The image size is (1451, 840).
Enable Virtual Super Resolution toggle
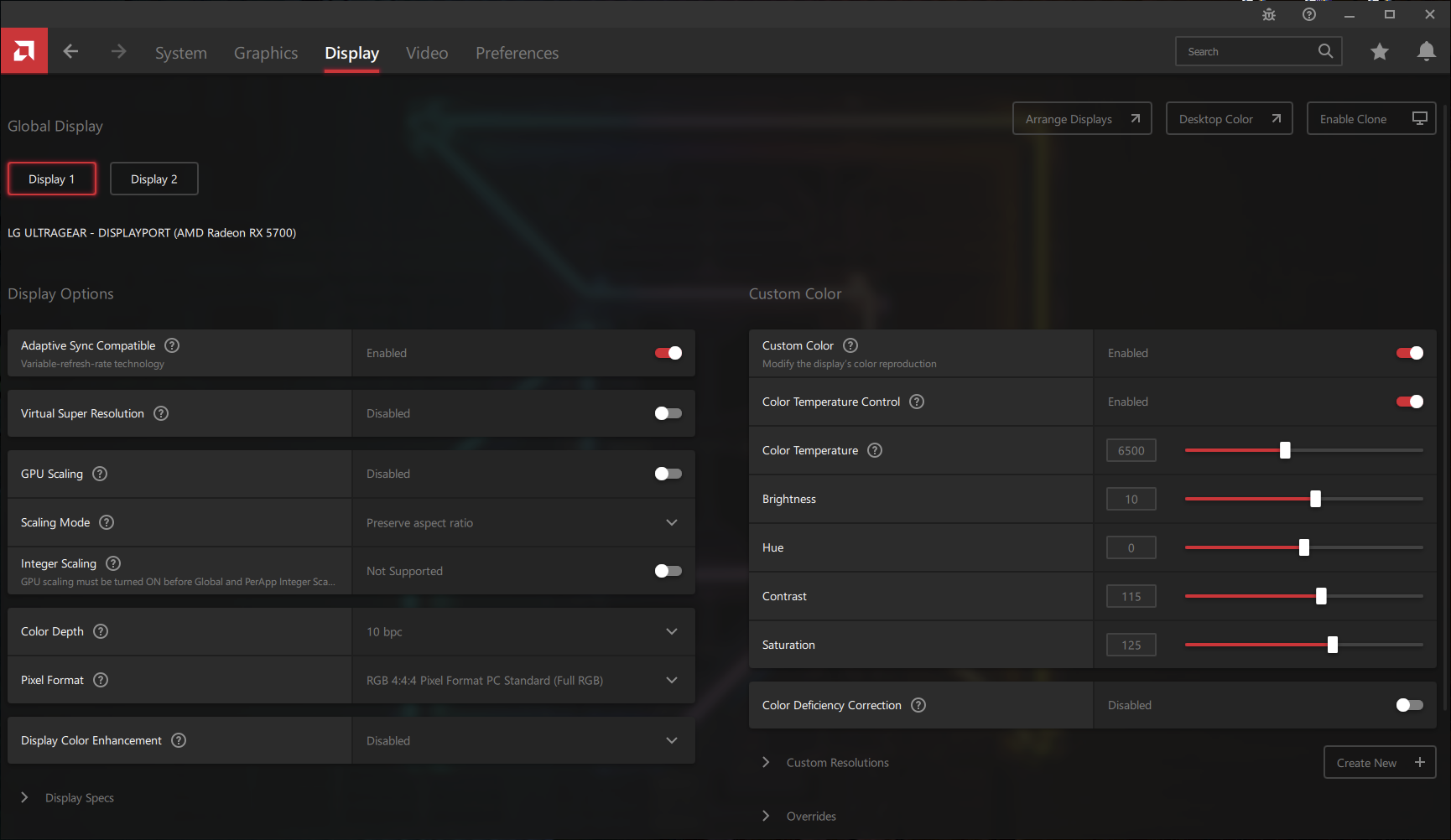(668, 413)
